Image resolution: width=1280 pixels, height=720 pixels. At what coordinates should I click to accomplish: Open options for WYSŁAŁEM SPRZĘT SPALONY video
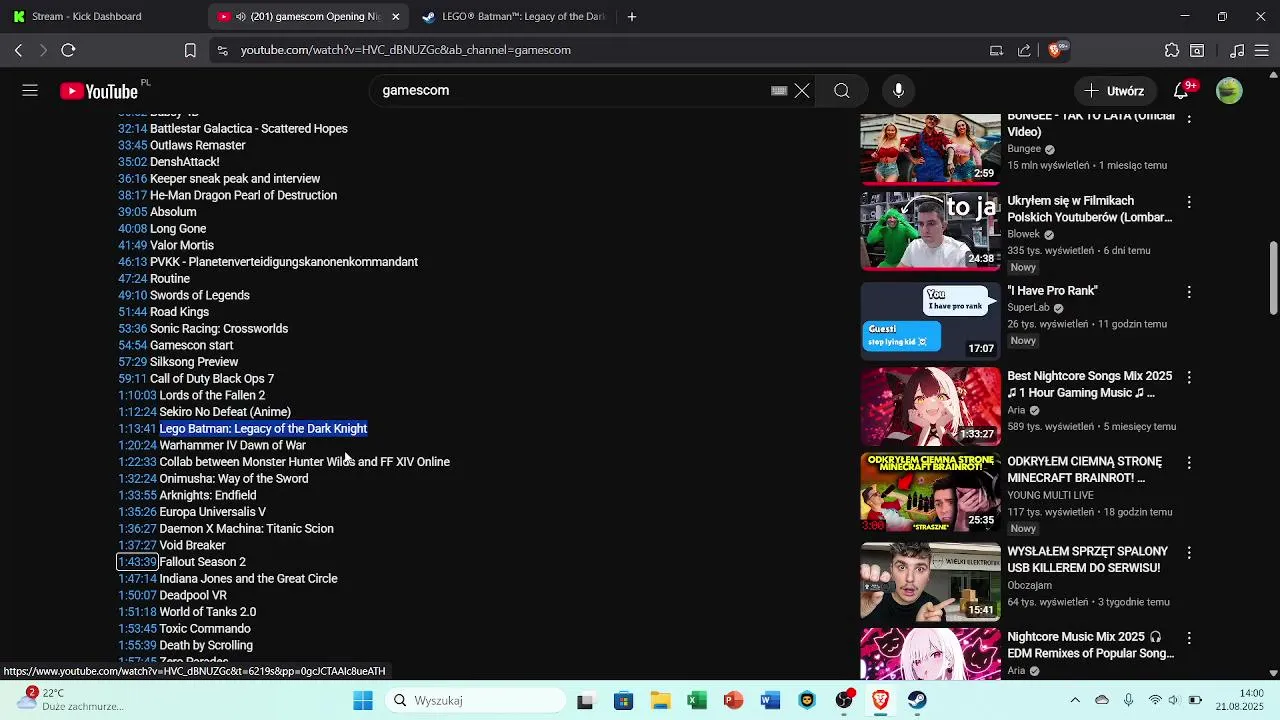coord(1189,552)
